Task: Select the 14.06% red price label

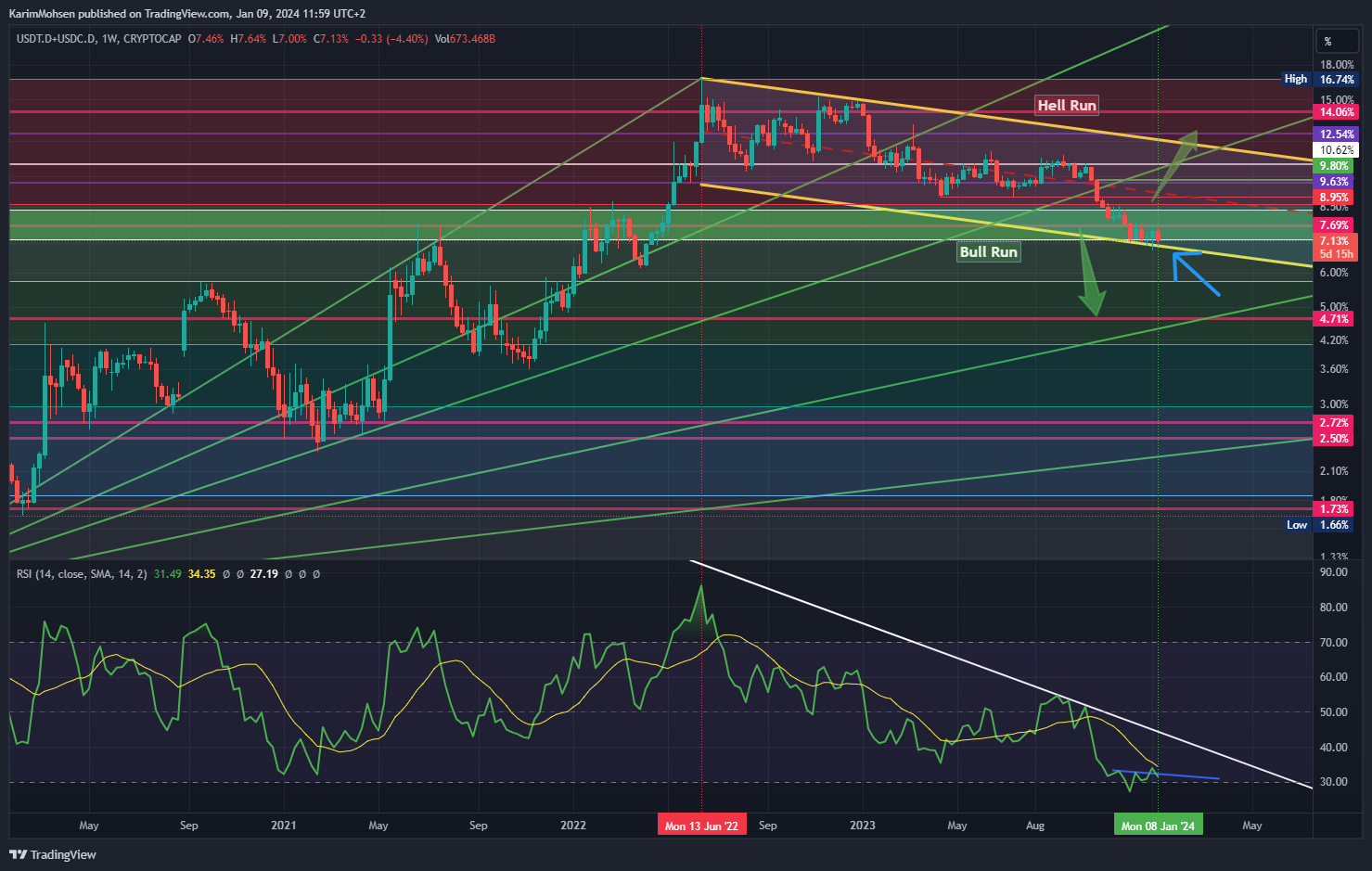Action: pyautogui.click(x=1336, y=112)
